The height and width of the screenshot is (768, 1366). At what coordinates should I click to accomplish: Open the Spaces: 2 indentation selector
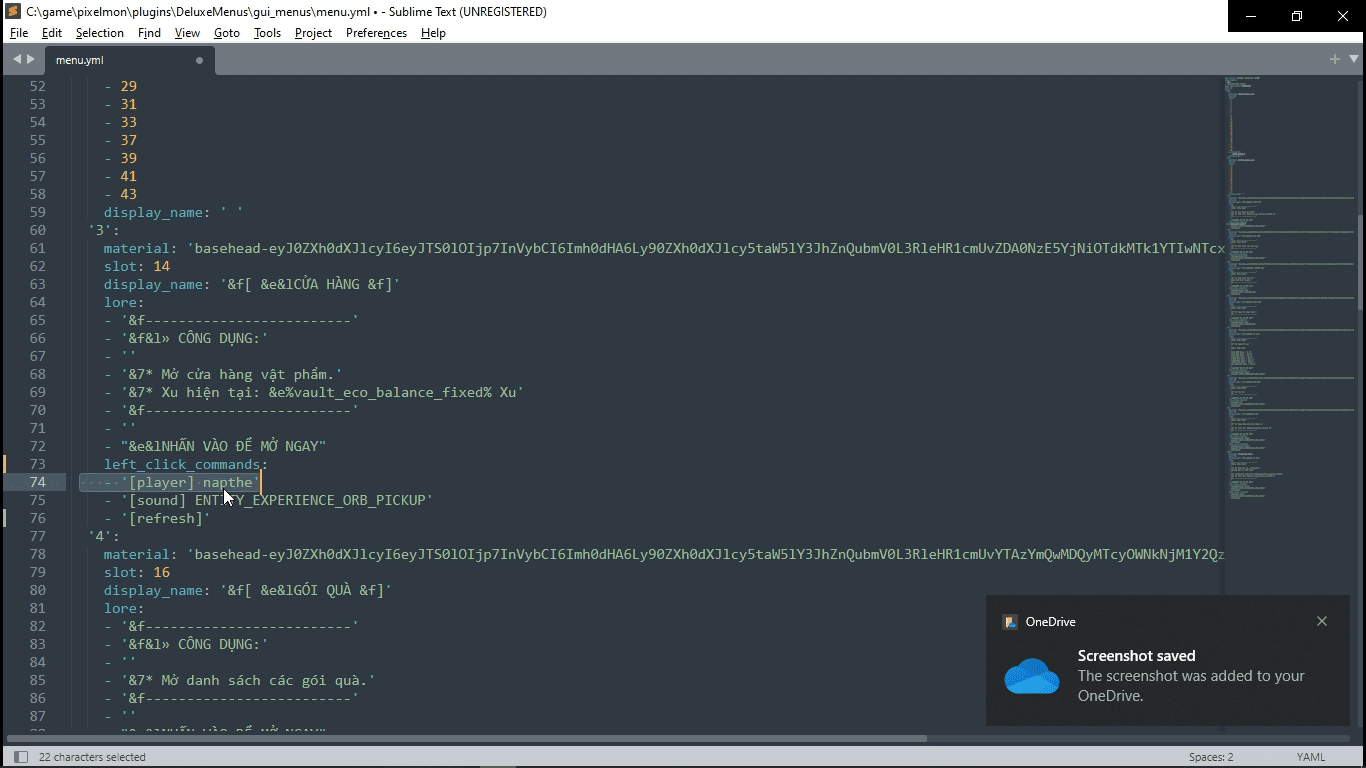click(1211, 757)
